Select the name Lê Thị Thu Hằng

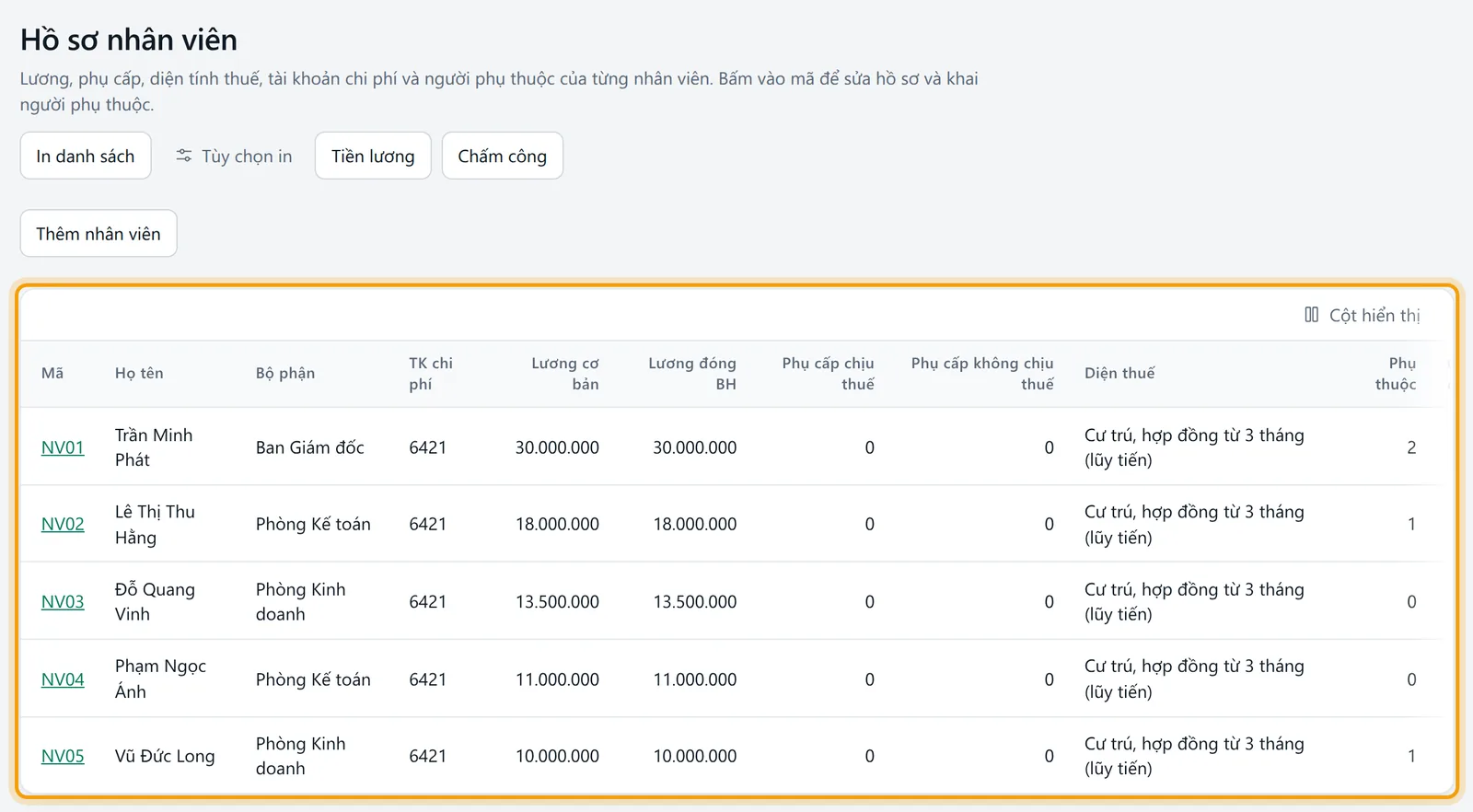point(155,524)
